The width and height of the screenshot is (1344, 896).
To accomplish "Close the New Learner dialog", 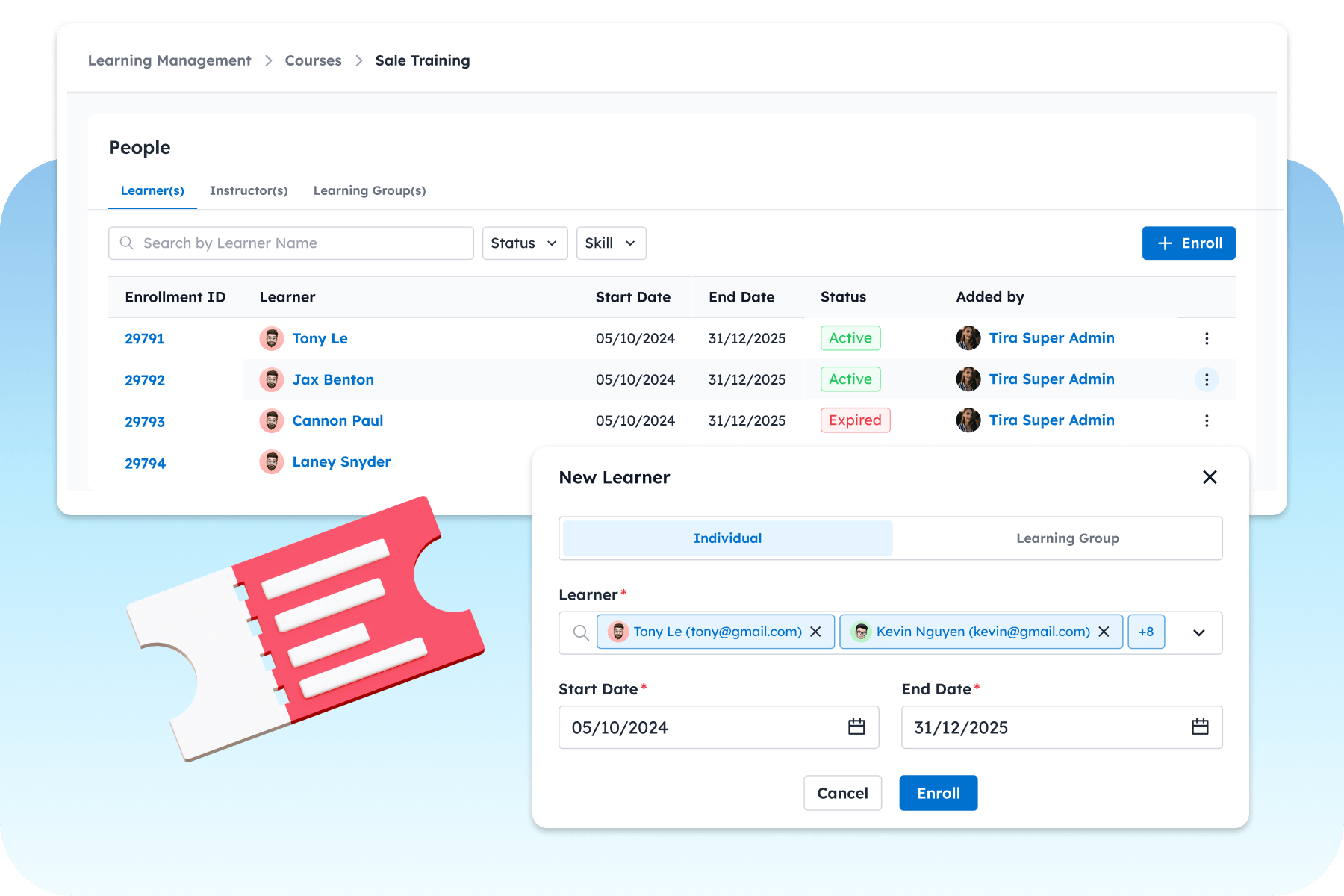I will tap(1210, 477).
